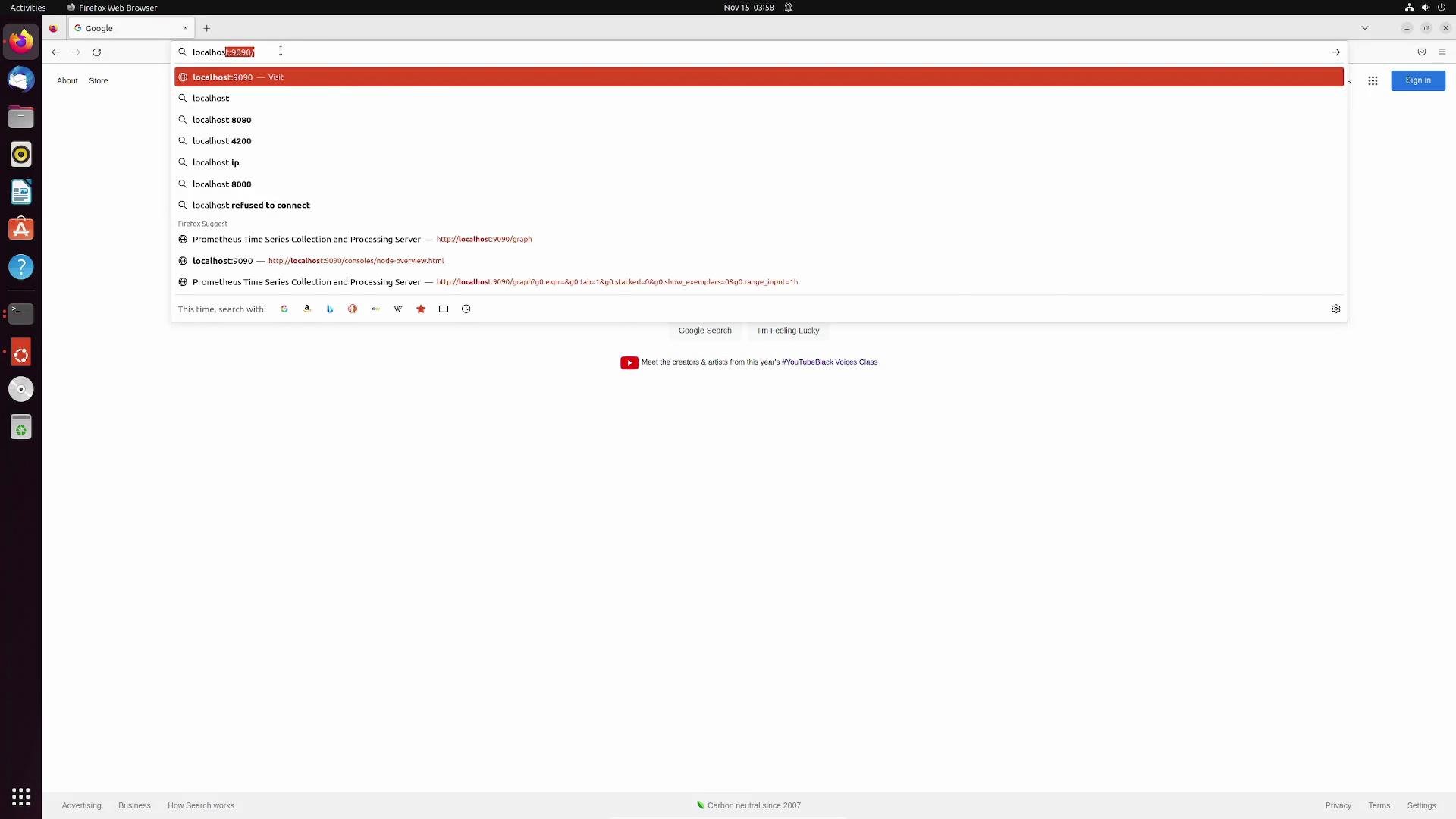Open Terminal from dock
This screenshot has height=819, width=1456.
(21, 313)
